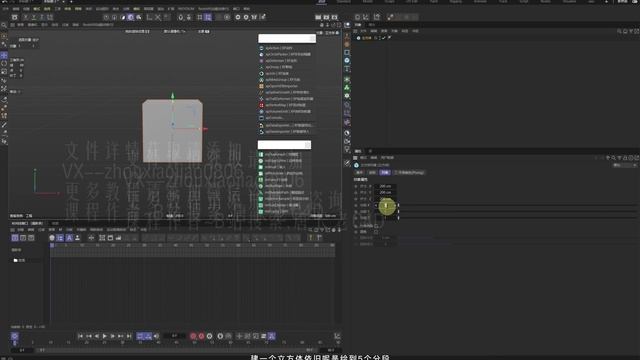Click the Size Y value field
This screenshot has height=360, width=640.
pyautogui.click(x=385, y=192)
